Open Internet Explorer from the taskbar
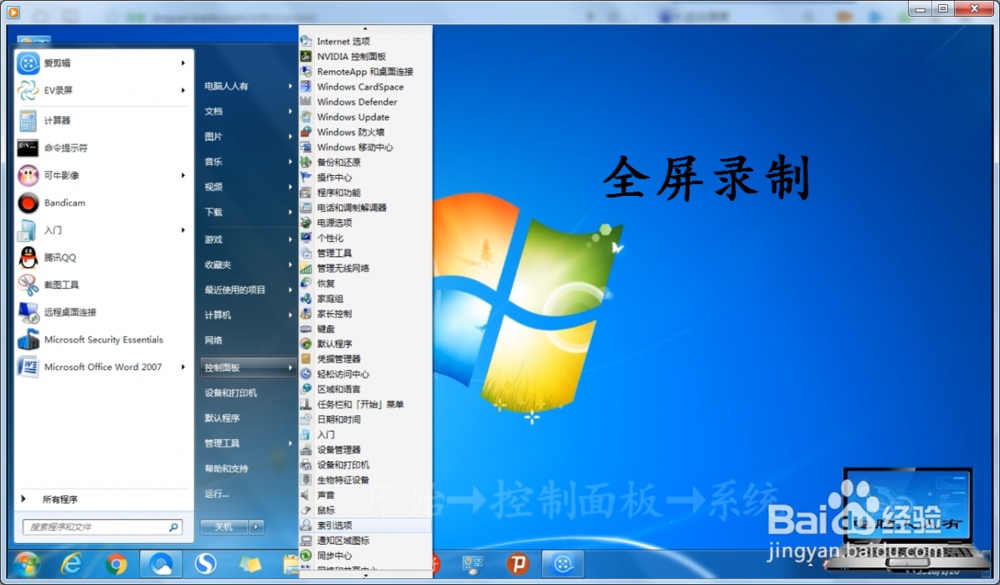Image resolution: width=1000 pixels, height=585 pixels. [x=71, y=564]
